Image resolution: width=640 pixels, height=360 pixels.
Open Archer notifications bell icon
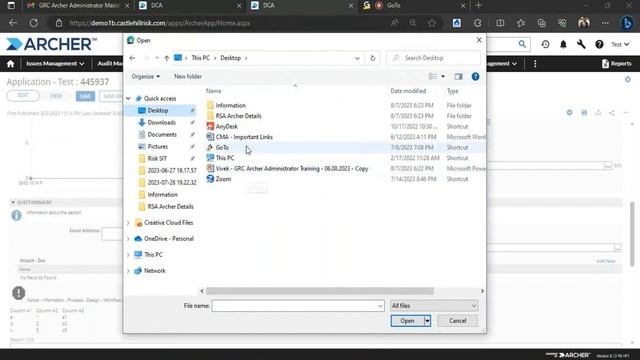tap(563, 44)
